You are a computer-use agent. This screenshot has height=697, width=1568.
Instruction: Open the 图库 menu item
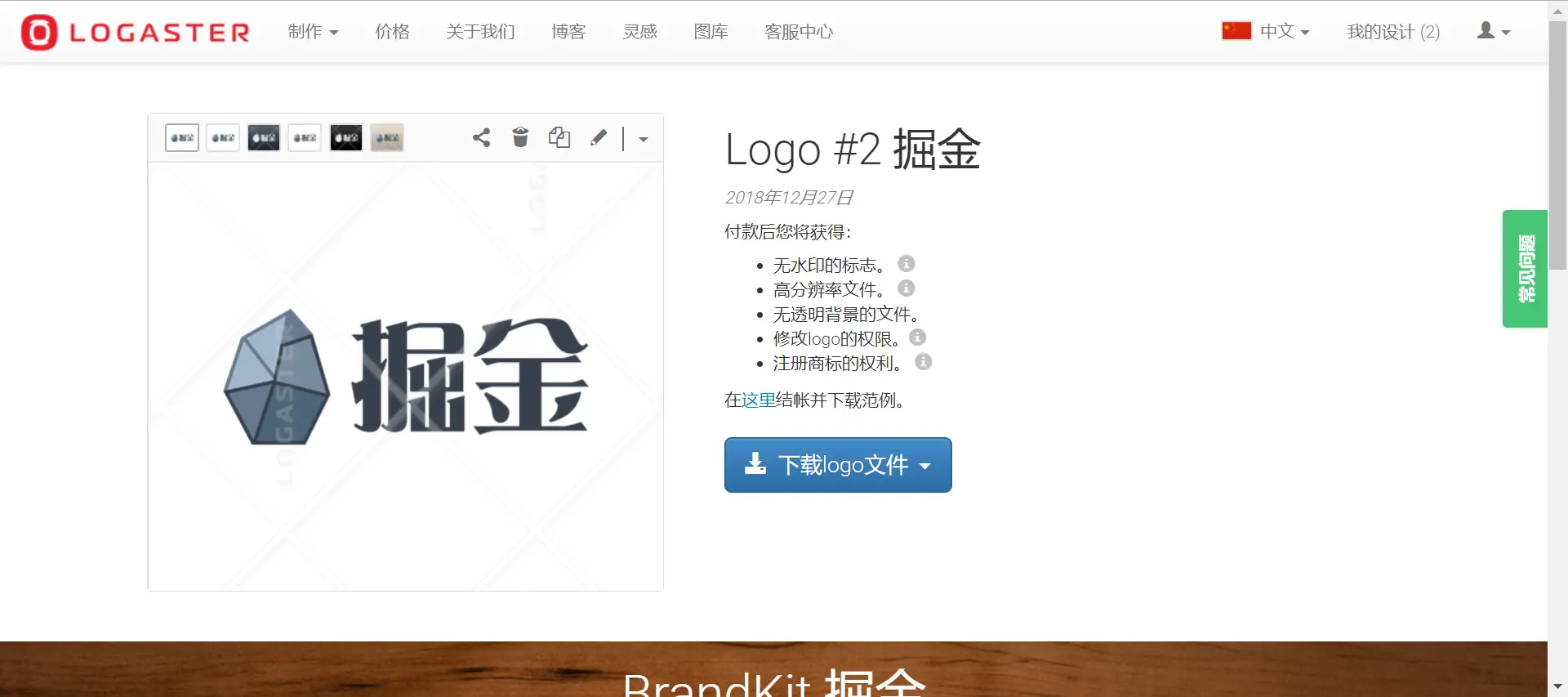click(x=710, y=32)
